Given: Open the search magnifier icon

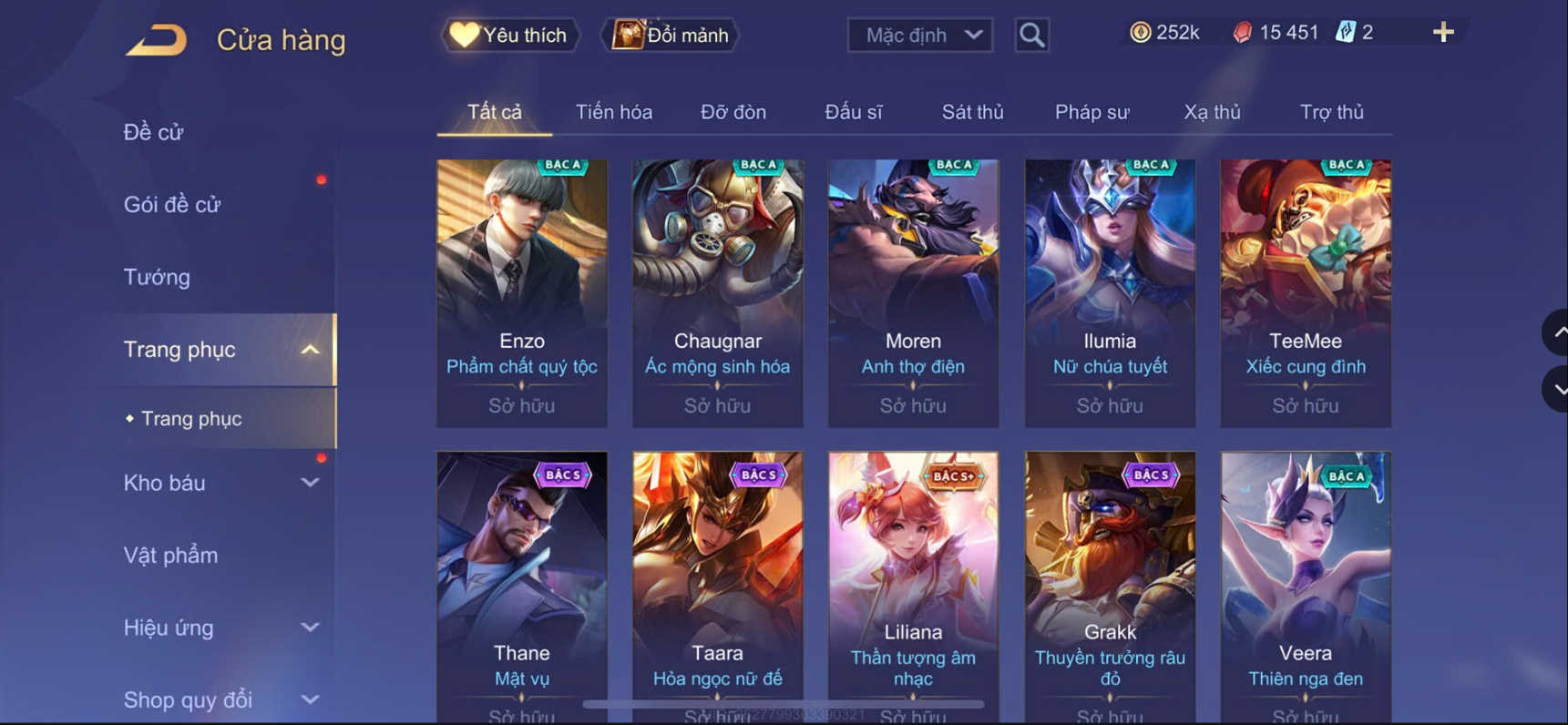Looking at the screenshot, I should tap(1031, 36).
